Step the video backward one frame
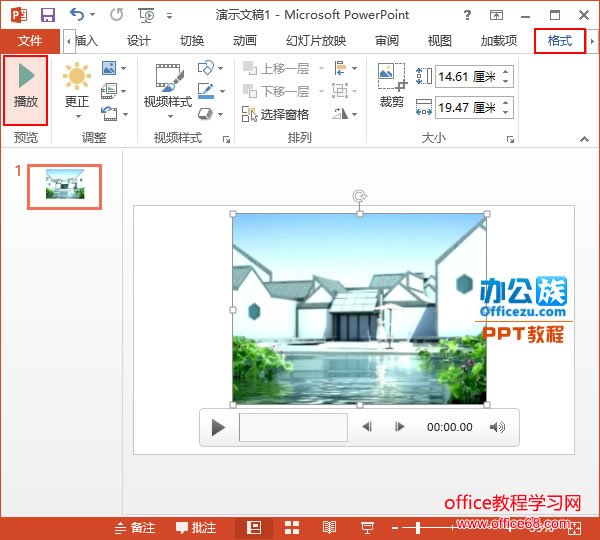Image resolution: width=600 pixels, height=540 pixels. (x=367, y=427)
